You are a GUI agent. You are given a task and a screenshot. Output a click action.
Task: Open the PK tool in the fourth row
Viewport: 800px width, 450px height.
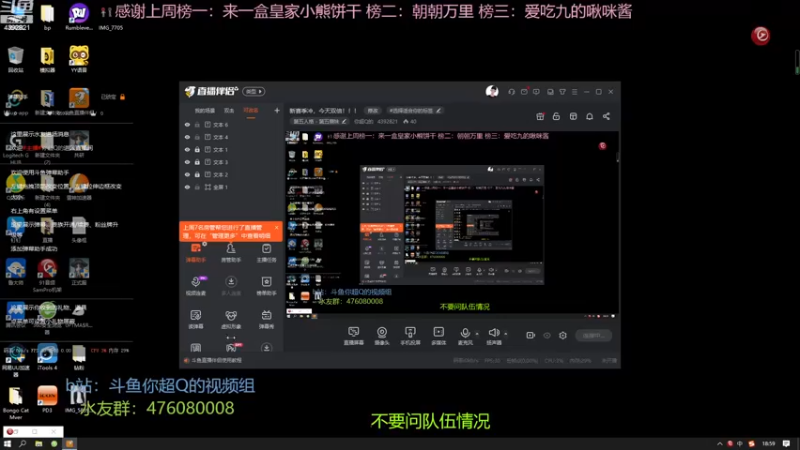click(231, 348)
